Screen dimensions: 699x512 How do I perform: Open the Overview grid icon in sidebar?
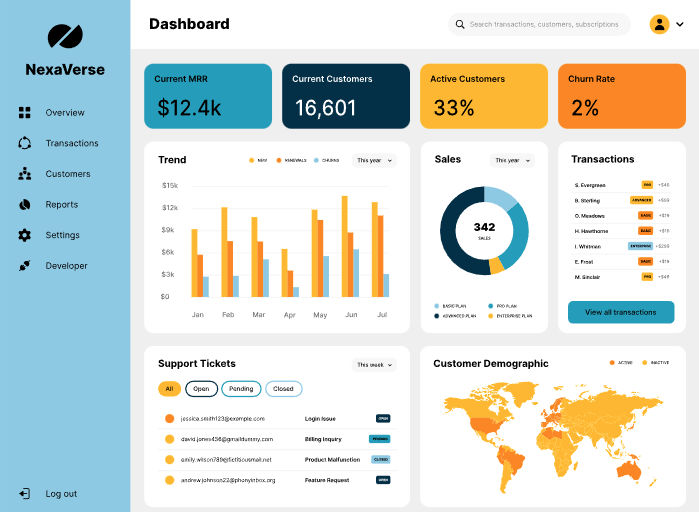click(25, 113)
